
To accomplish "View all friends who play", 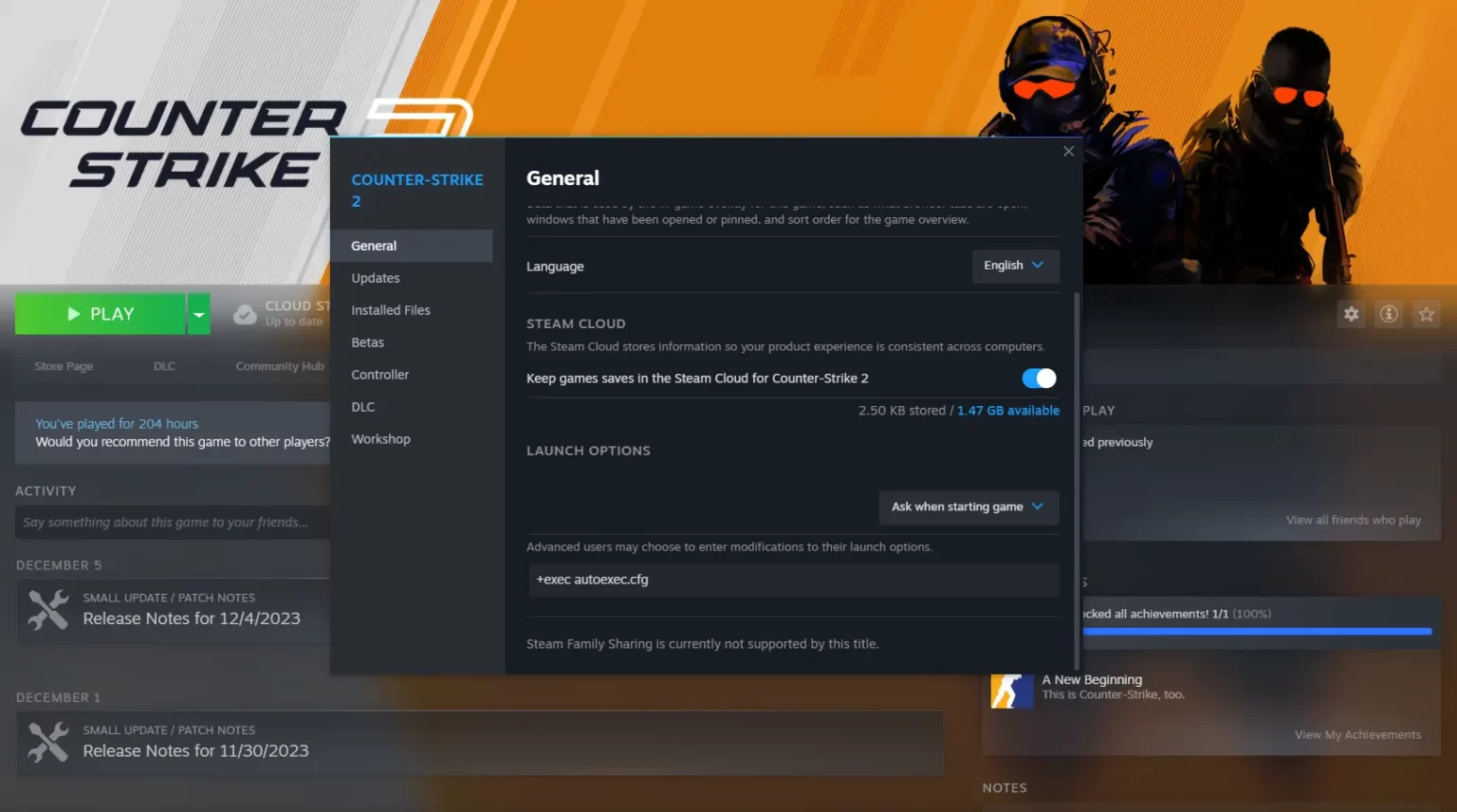I will point(1354,520).
